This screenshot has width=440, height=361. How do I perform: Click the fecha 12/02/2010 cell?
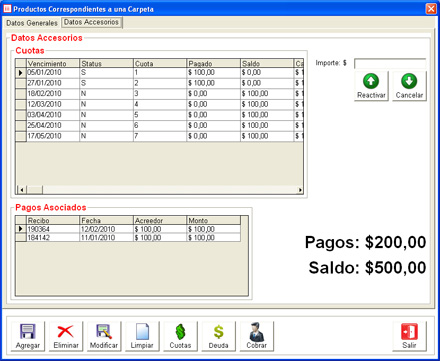106,229
